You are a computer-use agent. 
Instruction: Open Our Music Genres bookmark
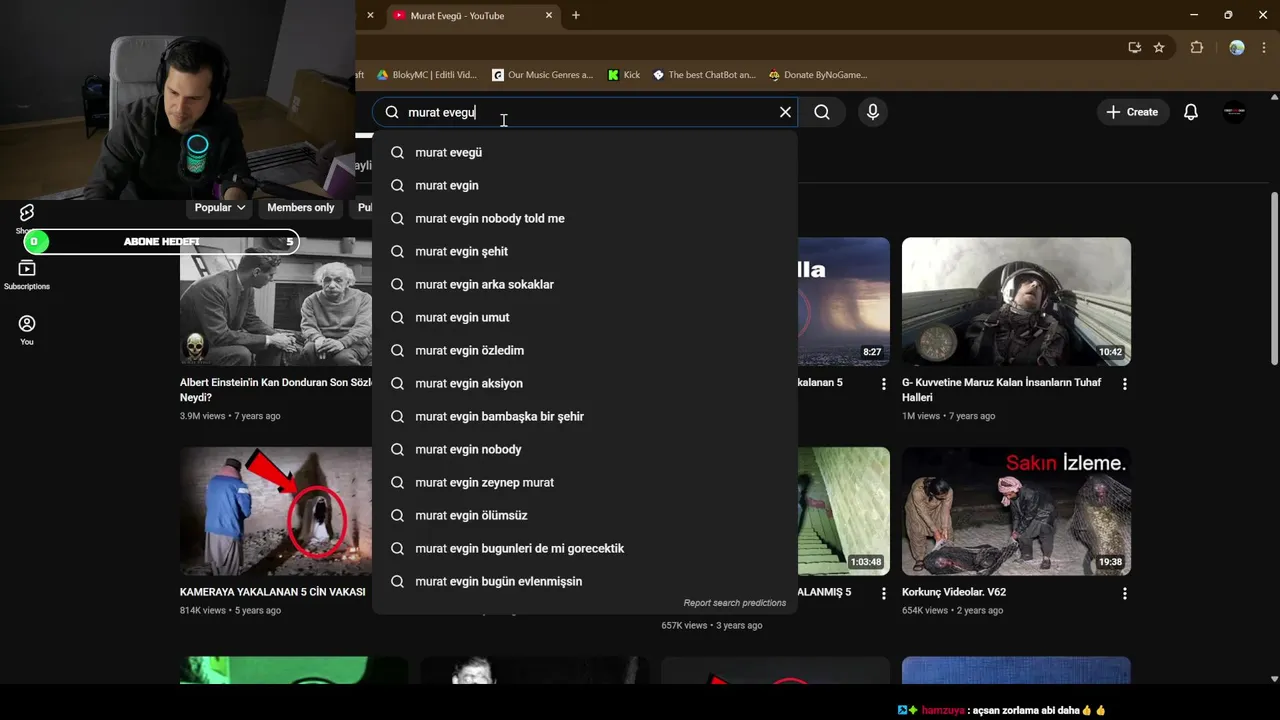542,75
